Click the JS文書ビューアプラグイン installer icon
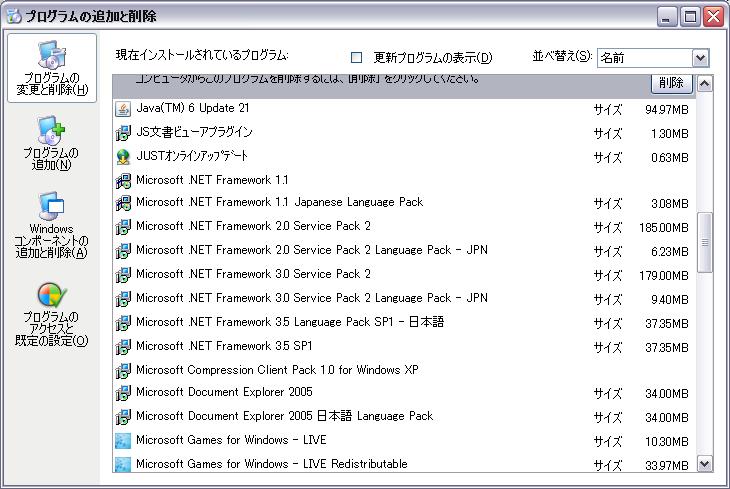 pyautogui.click(x=123, y=132)
